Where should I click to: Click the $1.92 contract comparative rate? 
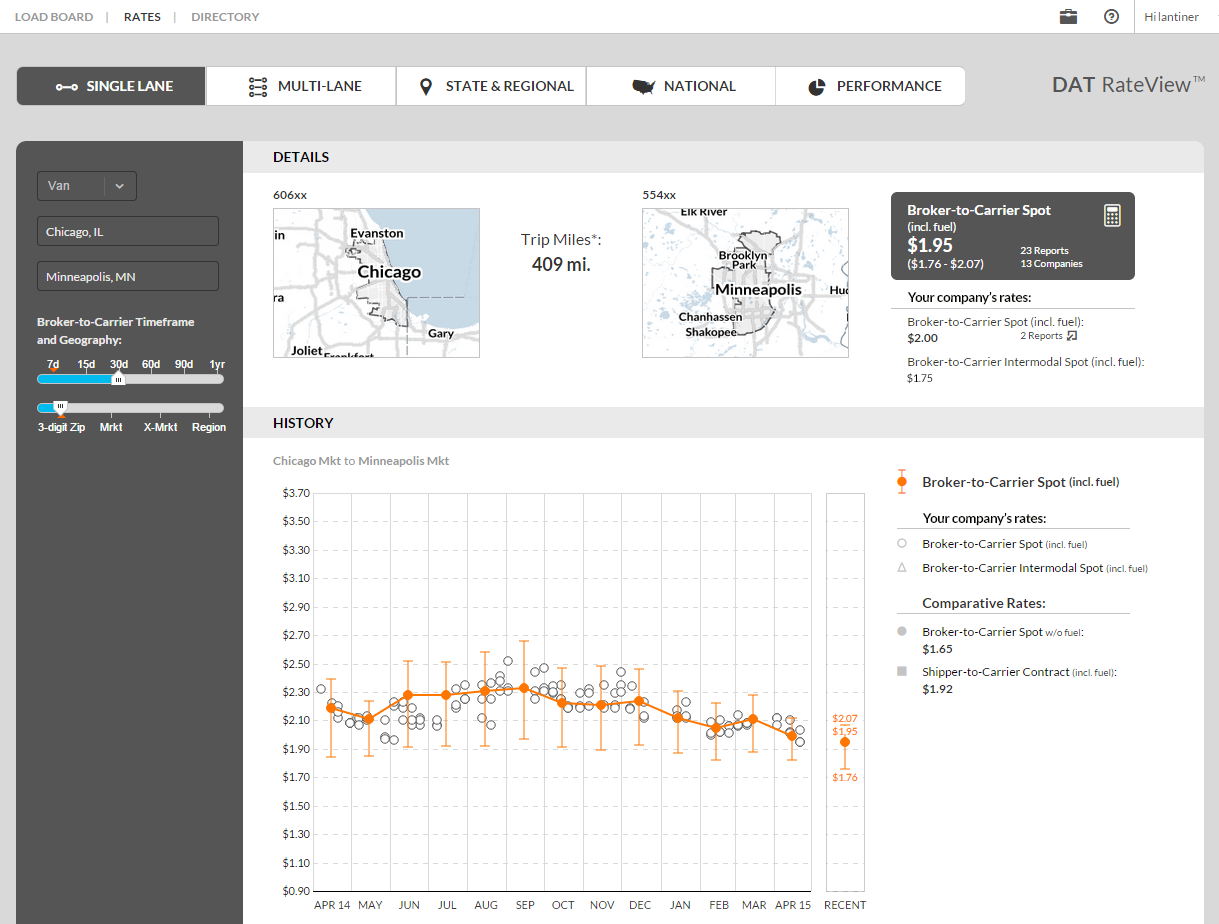937,689
